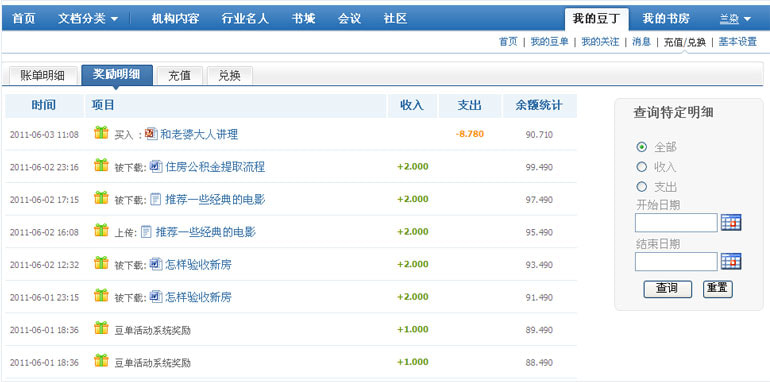Click the 时间 column header
Image resolution: width=770 pixels, height=382 pixels.
tap(44, 105)
